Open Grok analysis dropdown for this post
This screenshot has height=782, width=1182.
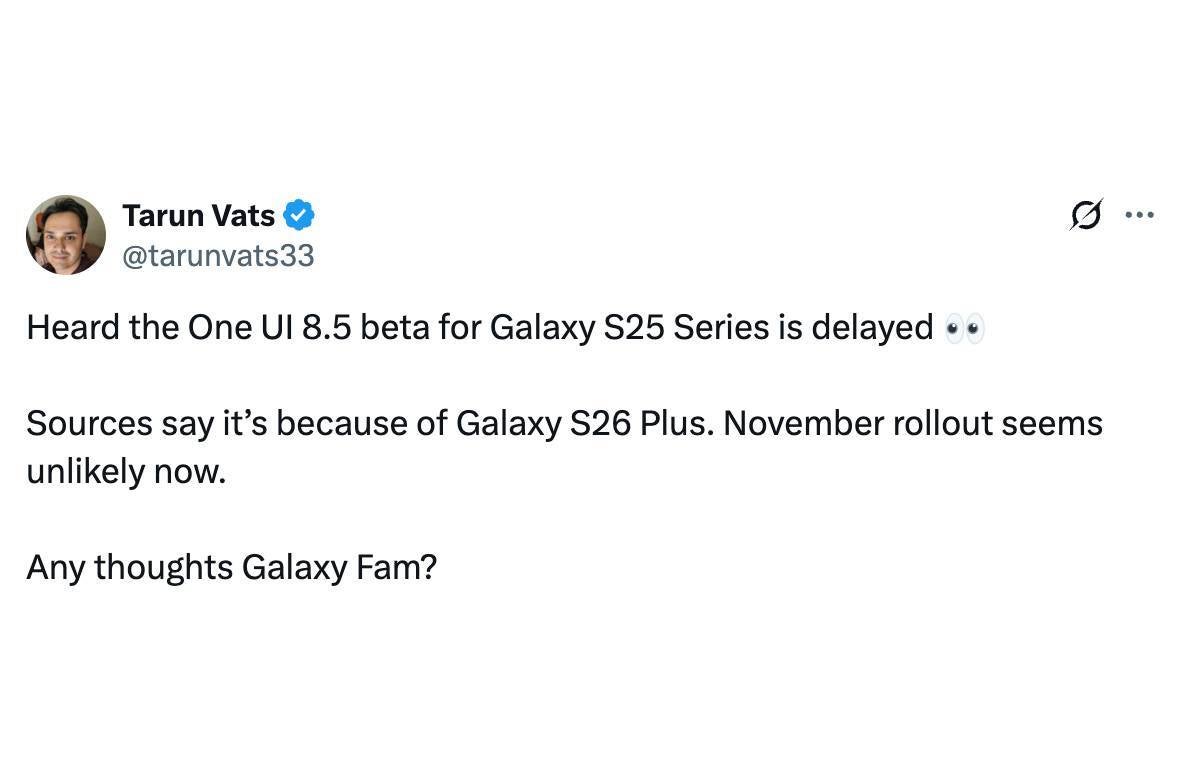tap(1086, 214)
